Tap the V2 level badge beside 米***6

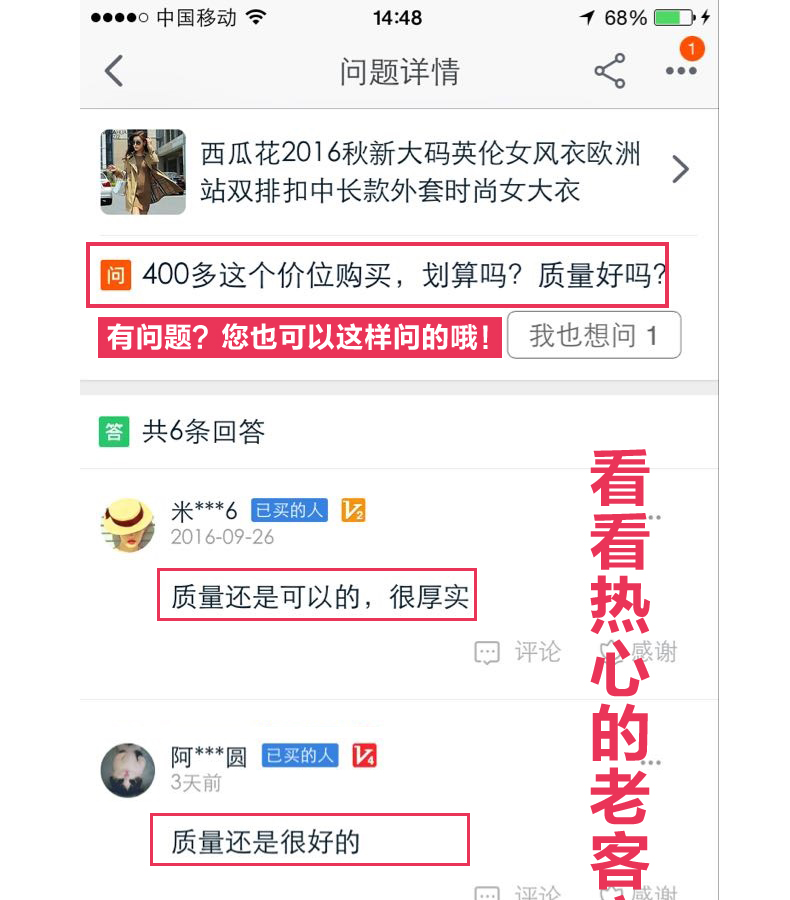[x=353, y=510]
